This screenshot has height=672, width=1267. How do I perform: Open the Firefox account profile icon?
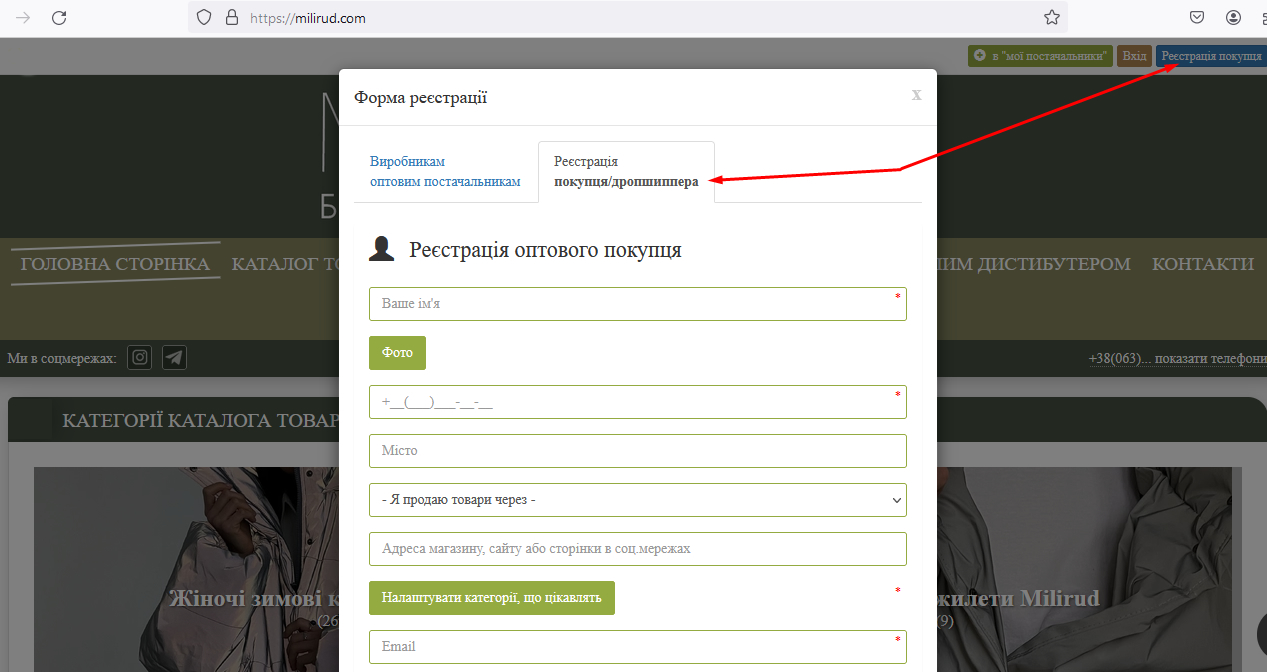[1233, 17]
